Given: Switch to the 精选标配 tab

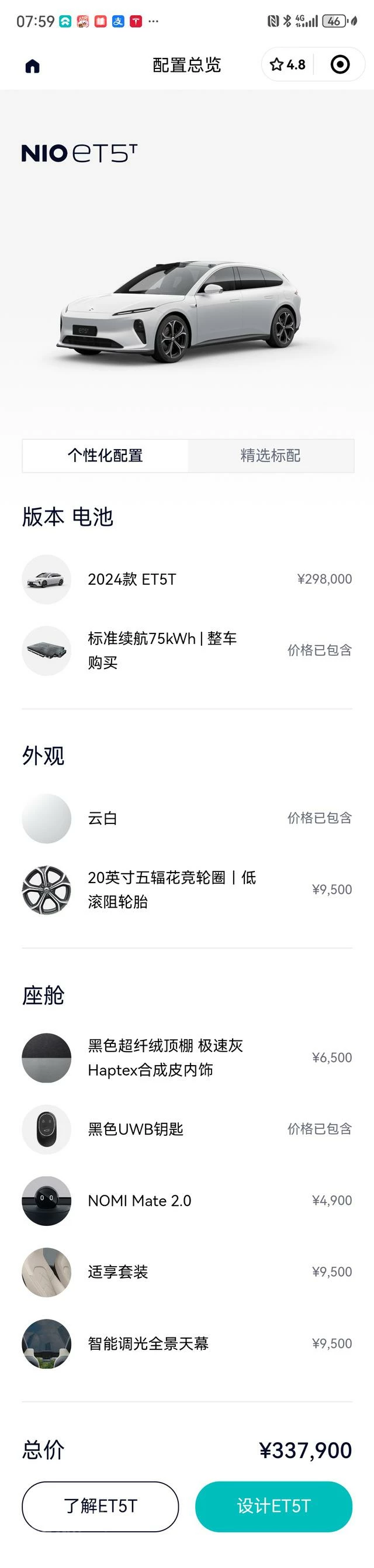Looking at the screenshot, I should click(x=271, y=455).
